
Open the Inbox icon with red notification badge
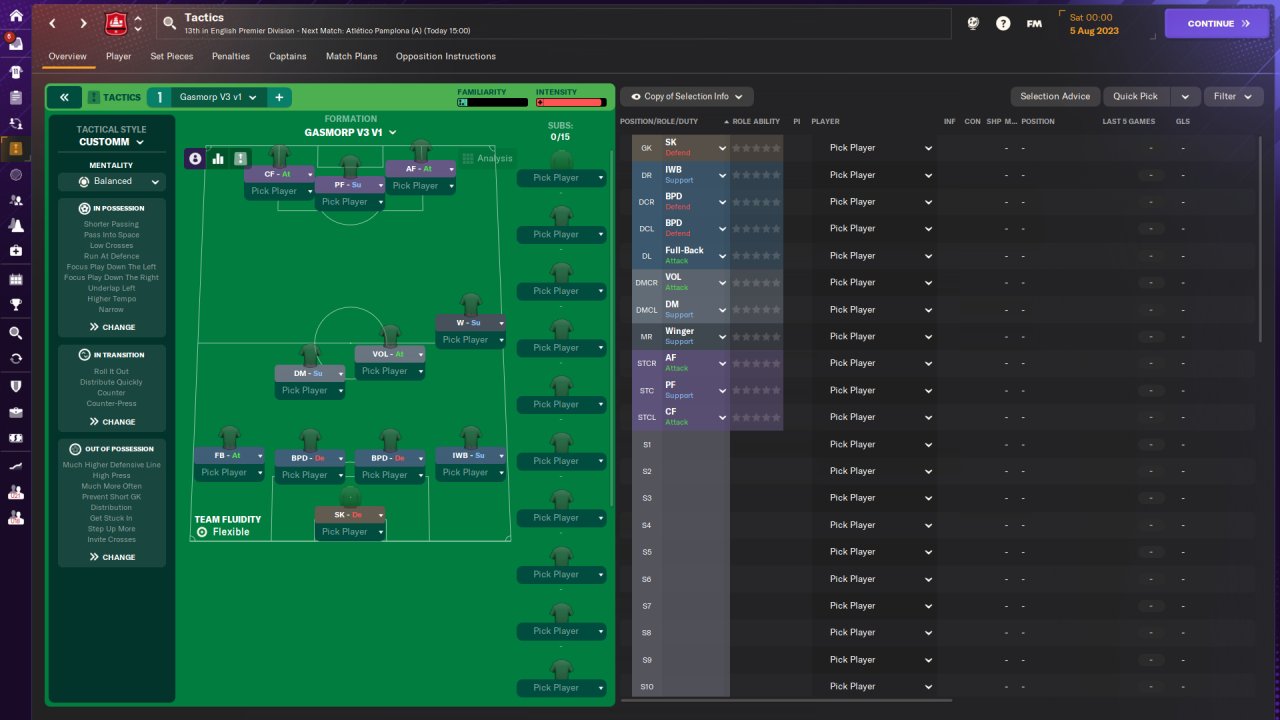[x=15, y=43]
